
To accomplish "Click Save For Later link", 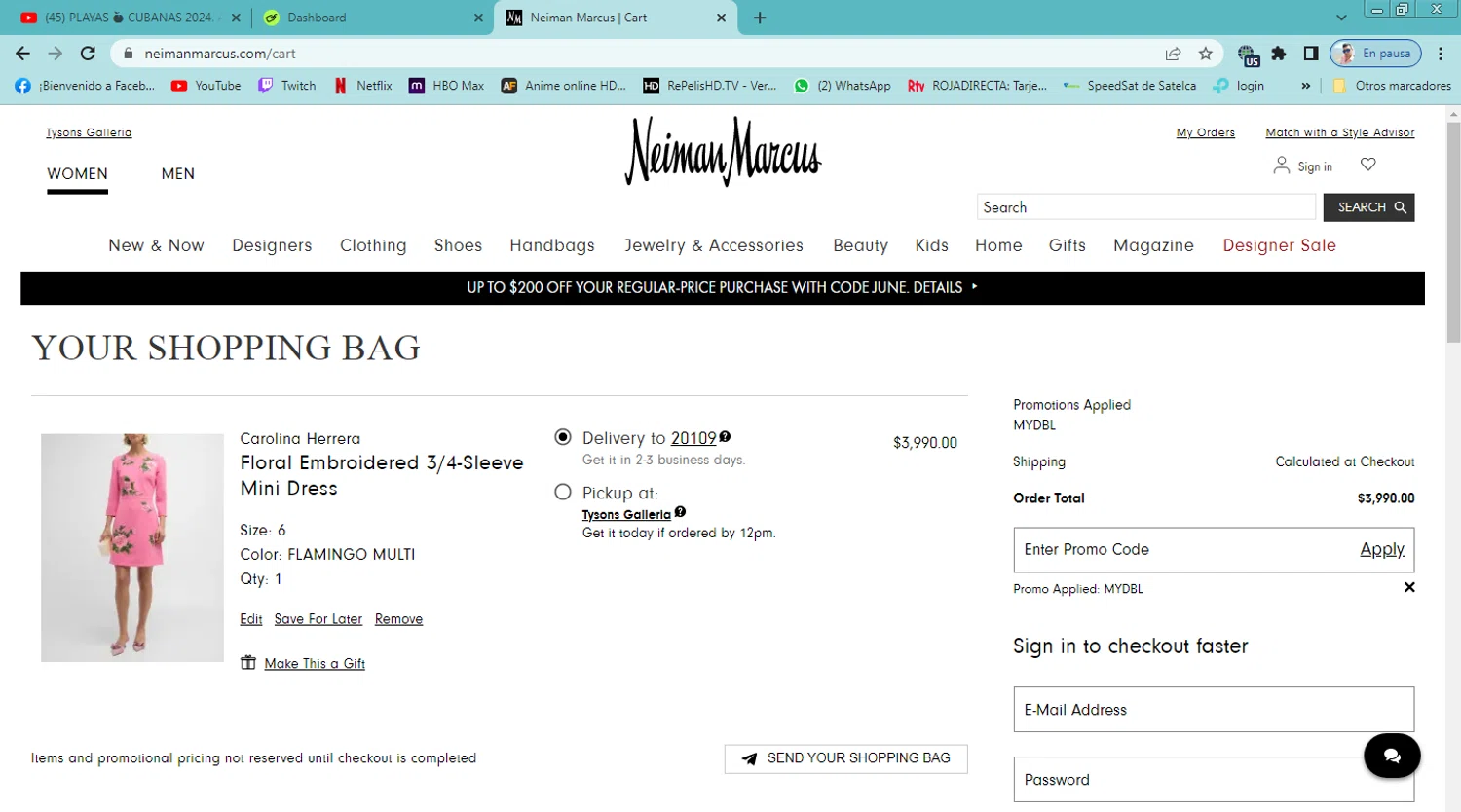I will tap(318, 619).
